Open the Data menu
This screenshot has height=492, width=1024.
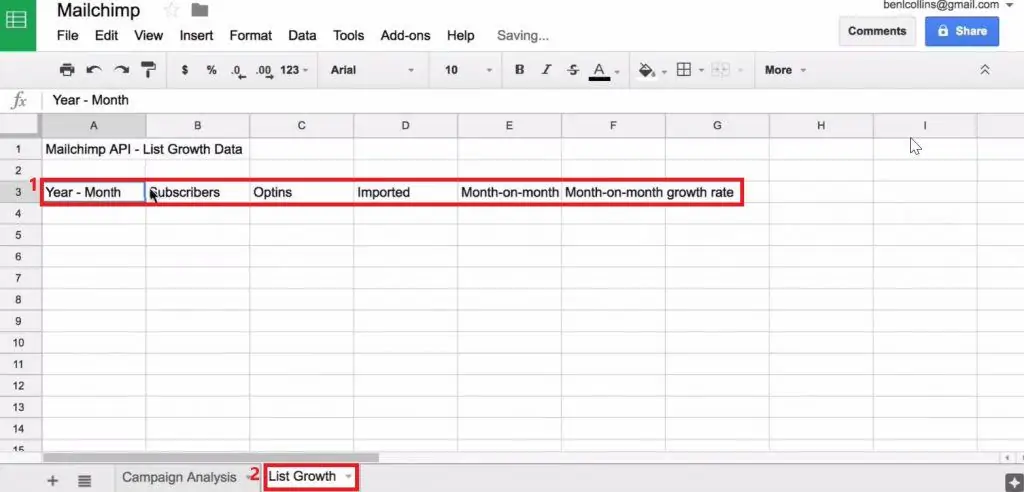(x=302, y=36)
